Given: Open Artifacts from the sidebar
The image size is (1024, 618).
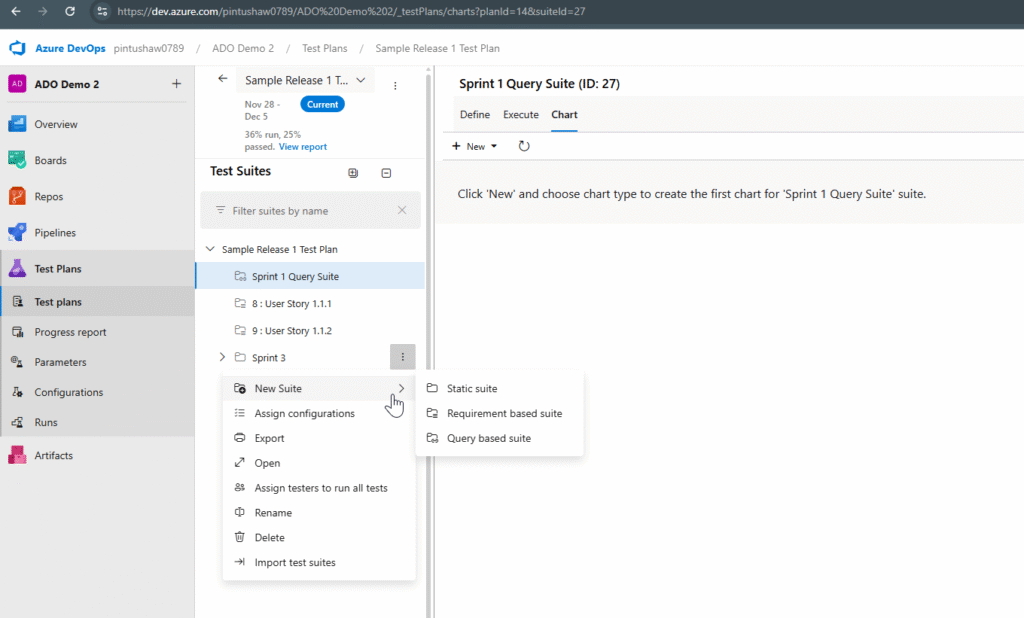Looking at the screenshot, I should click(53, 455).
